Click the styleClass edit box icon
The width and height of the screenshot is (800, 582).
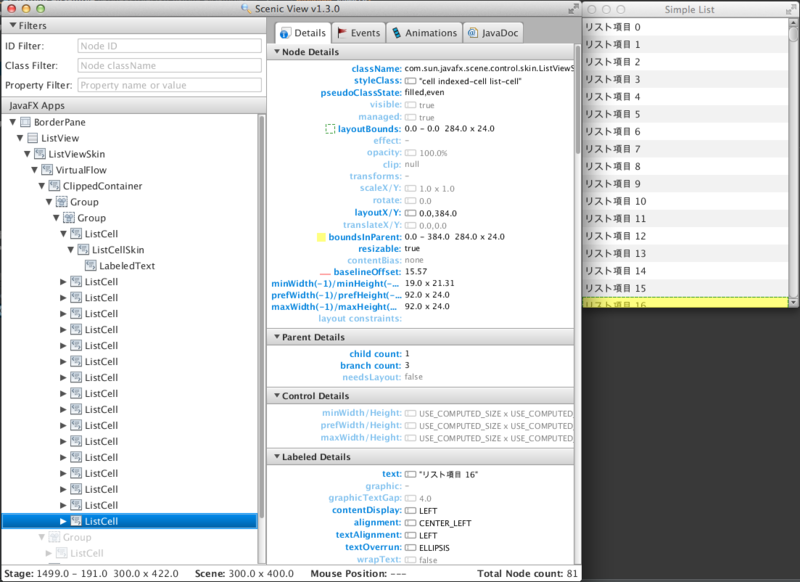click(x=410, y=81)
